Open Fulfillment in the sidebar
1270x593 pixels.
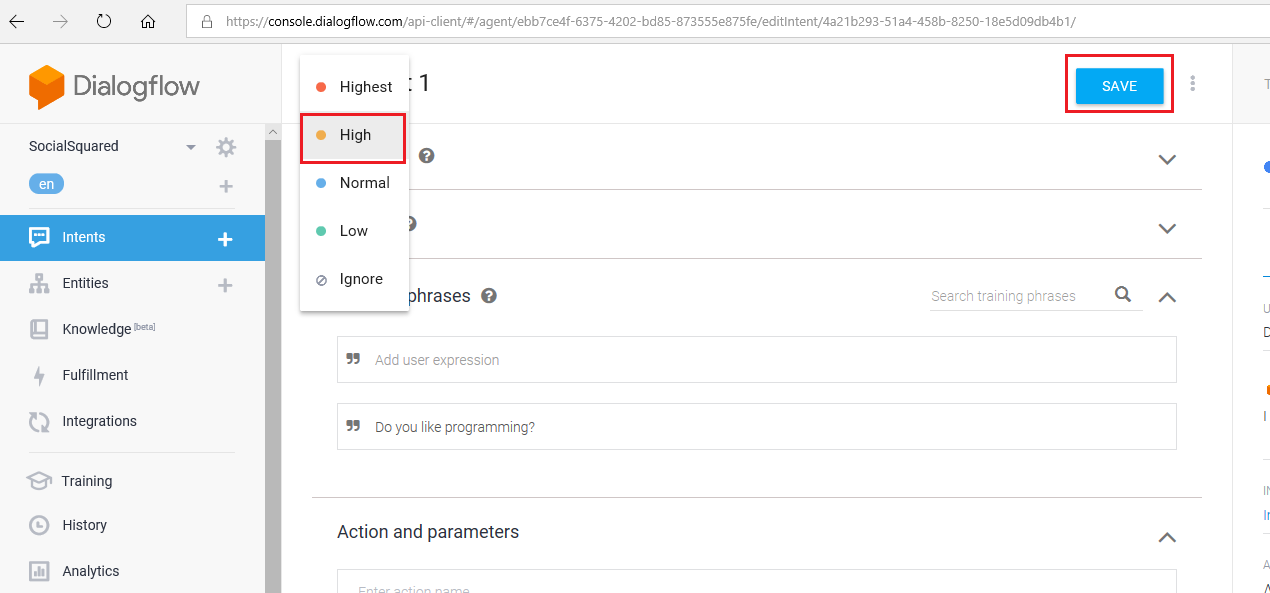[95, 375]
